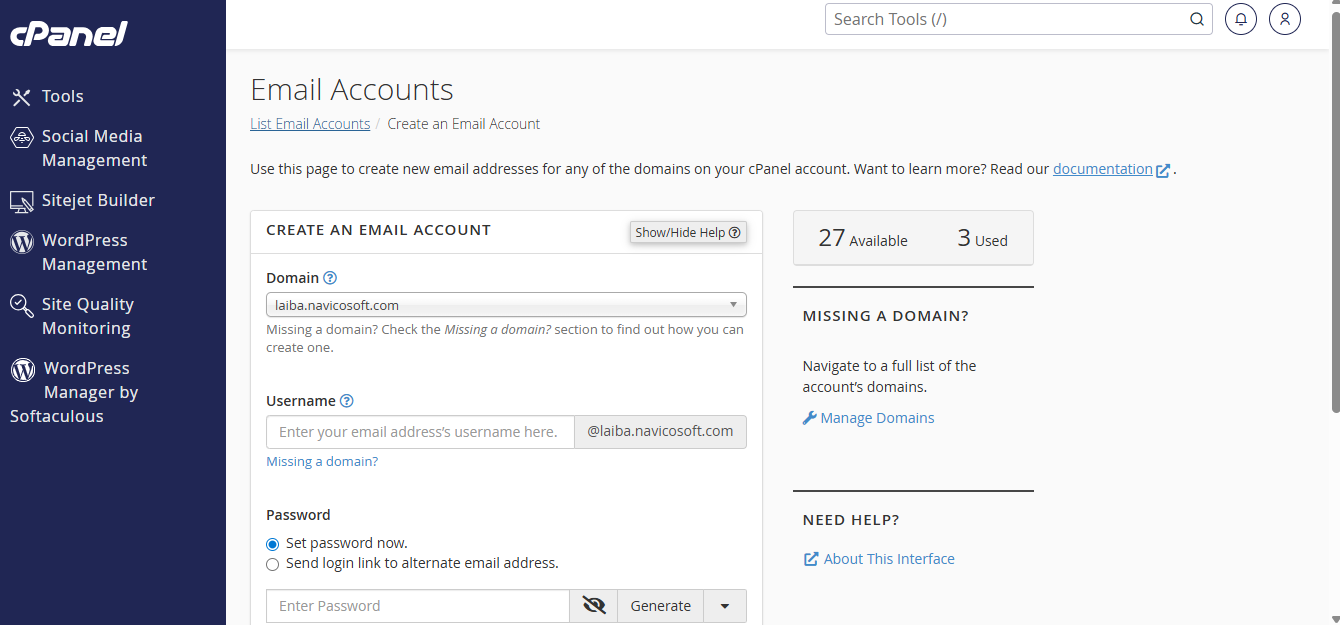Click the Site Quality Monitoring icon
Screen dimensions: 1340x625
(22, 306)
